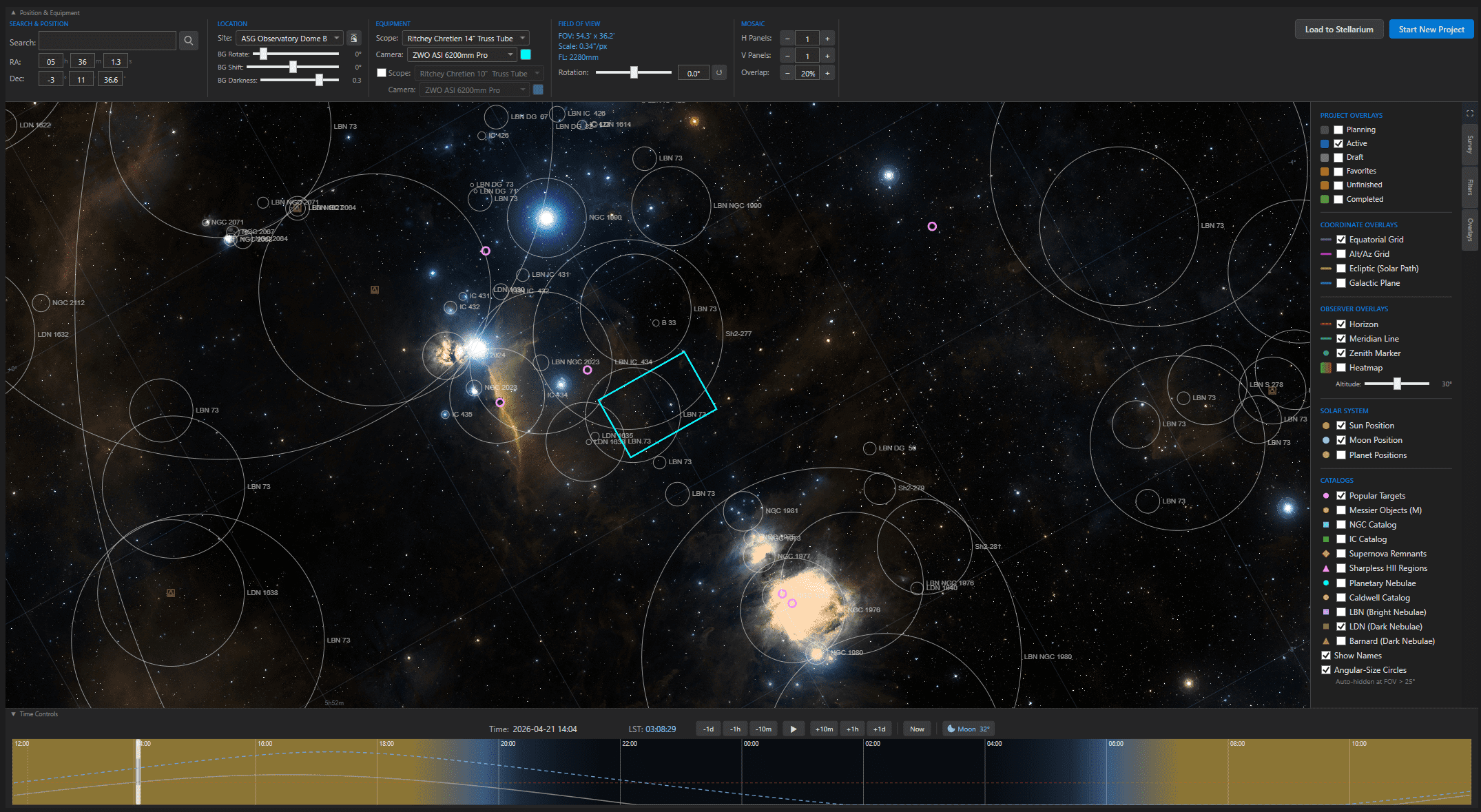Increase H Panels with the plus icon

[x=827, y=39]
